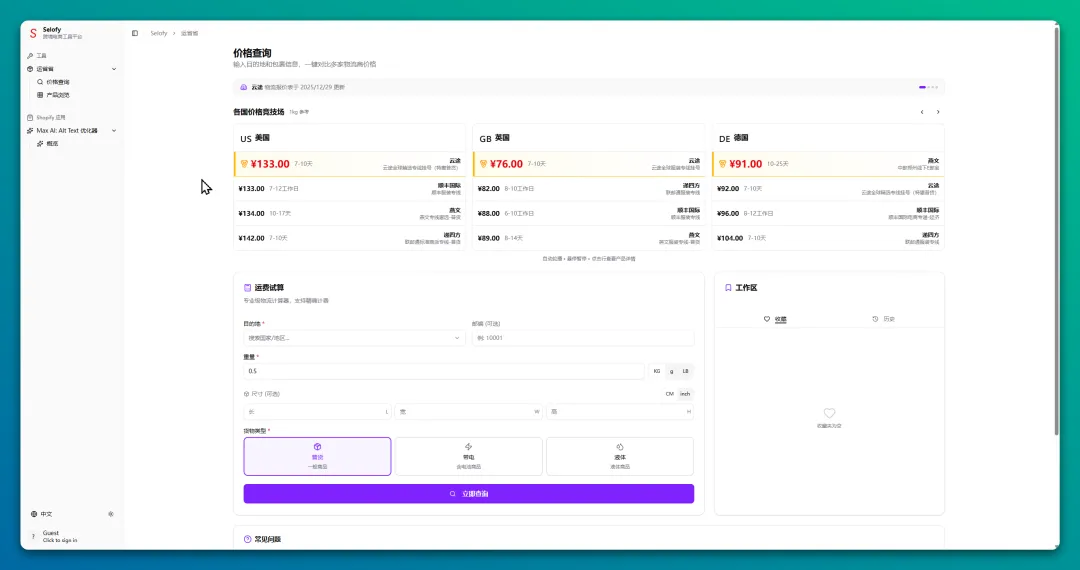Viewport: 1080px width, 570px height.
Task: Collapse the 运营管 sidebar section
Action: click(113, 69)
